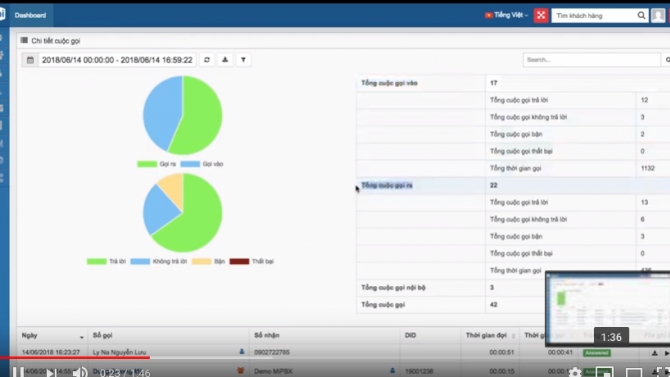This screenshot has width=670, height=377.
Task: Click the contact icon beside Demo MiPBX
Action: (392, 371)
